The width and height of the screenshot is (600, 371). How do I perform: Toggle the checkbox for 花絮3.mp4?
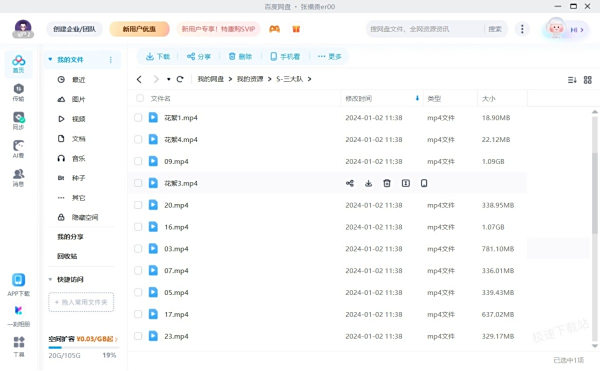pos(138,183)
